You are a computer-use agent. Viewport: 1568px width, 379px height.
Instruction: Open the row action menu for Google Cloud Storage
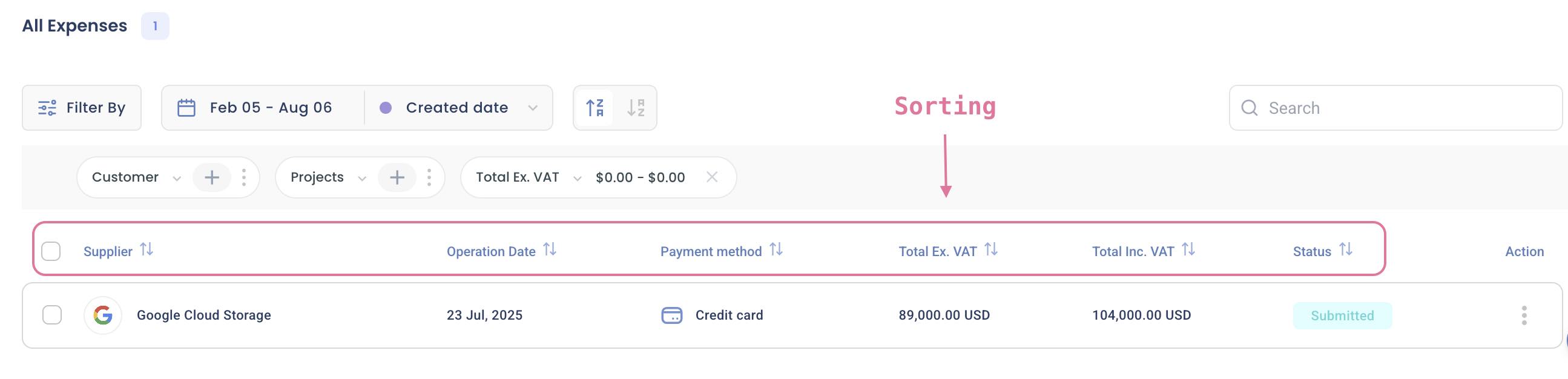tap(1525, 315)
